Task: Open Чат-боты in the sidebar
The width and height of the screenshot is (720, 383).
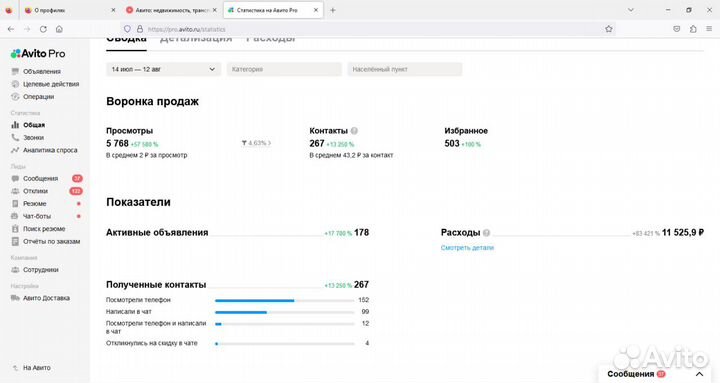Action: 37,216
